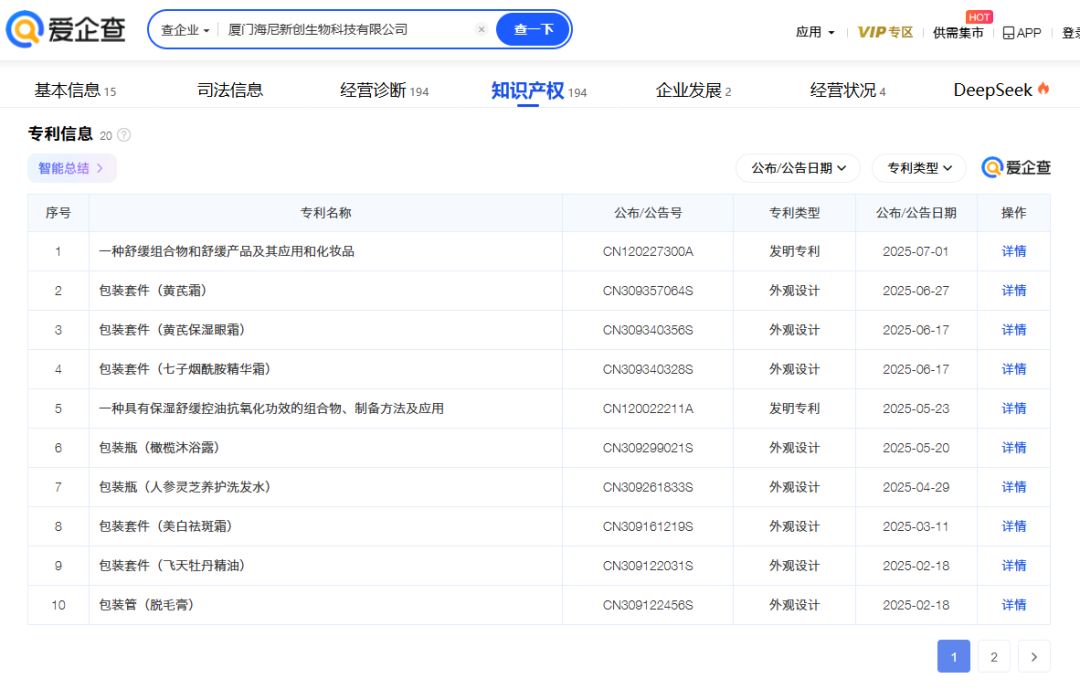
Task: Switch to 企业发展 tab
Action: pyautogui.click(x=693, y=90)
